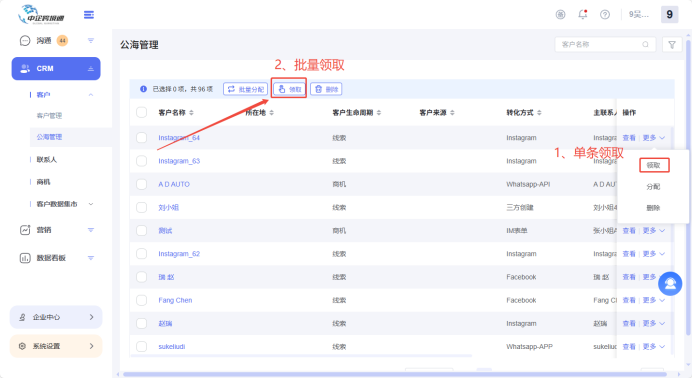Open the Fang Chen customer link
693x378 pixels.
pyautogui.click(x=175, y=300)
